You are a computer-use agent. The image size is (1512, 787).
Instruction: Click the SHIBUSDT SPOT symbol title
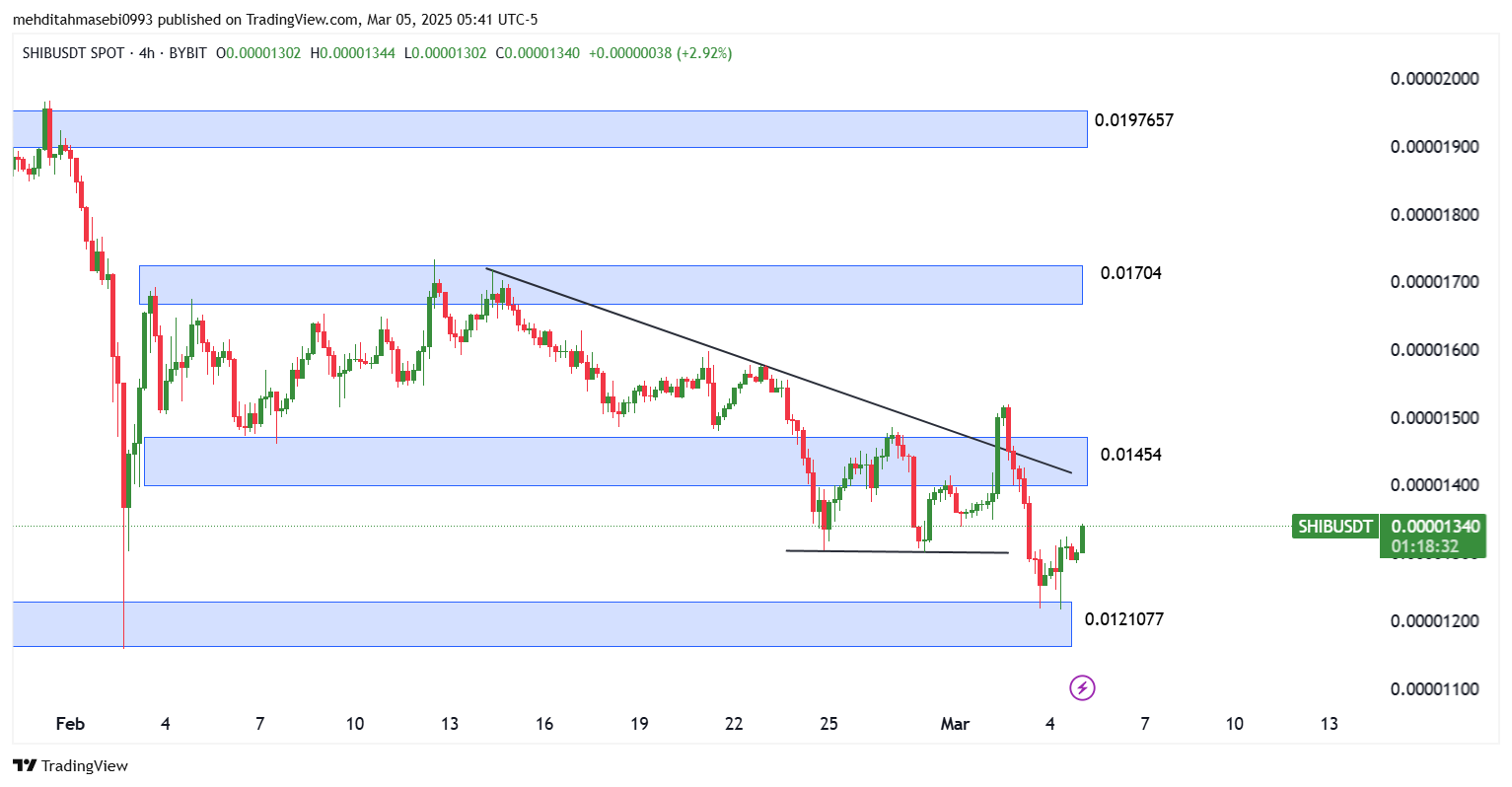click(73, 53)
